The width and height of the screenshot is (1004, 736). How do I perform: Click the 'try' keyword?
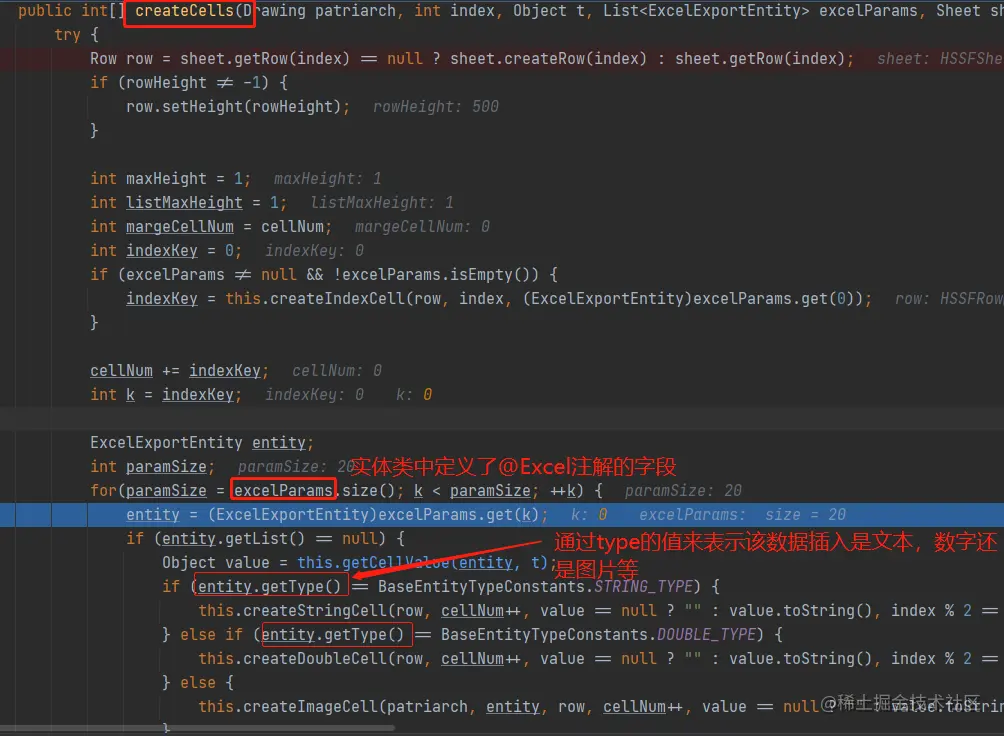67,35
